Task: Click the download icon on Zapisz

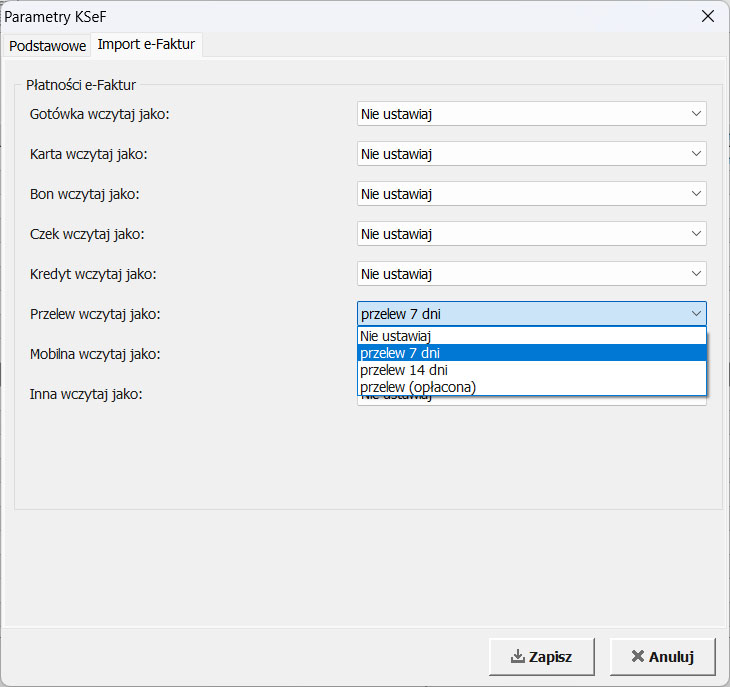Action: coord(517,657)
